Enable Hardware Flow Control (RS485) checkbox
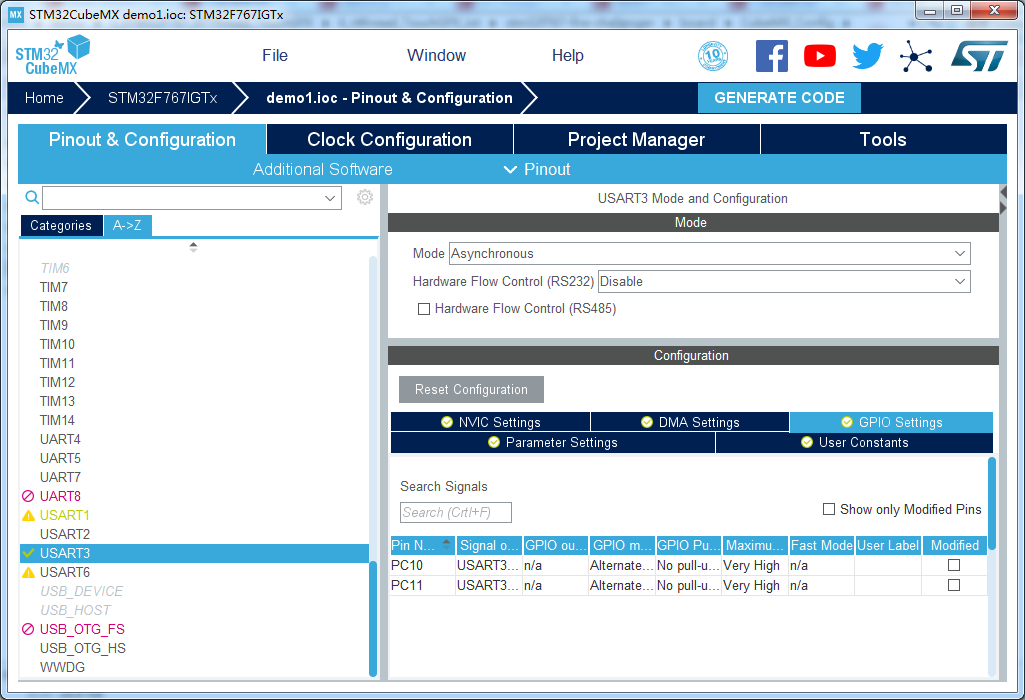1025x700 pixels. [424, 308]
